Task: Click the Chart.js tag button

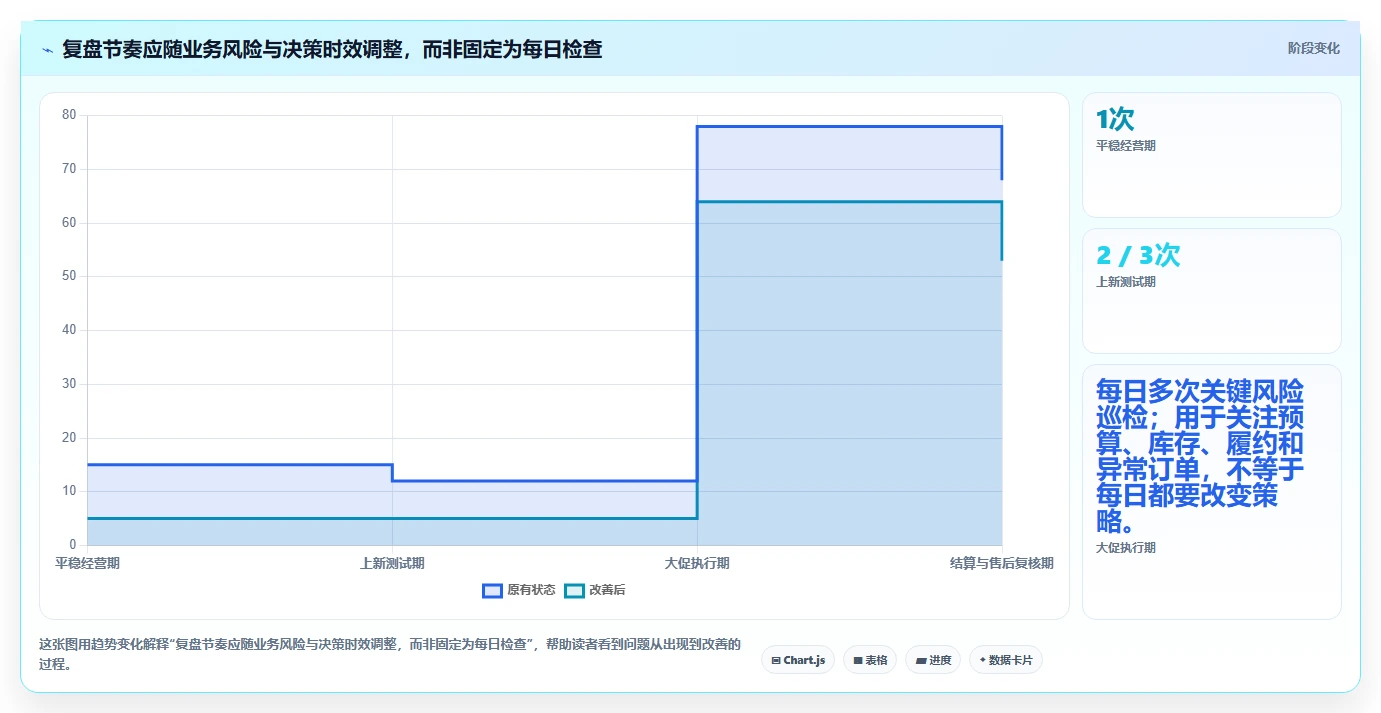Action: click(x=798, y=660)
